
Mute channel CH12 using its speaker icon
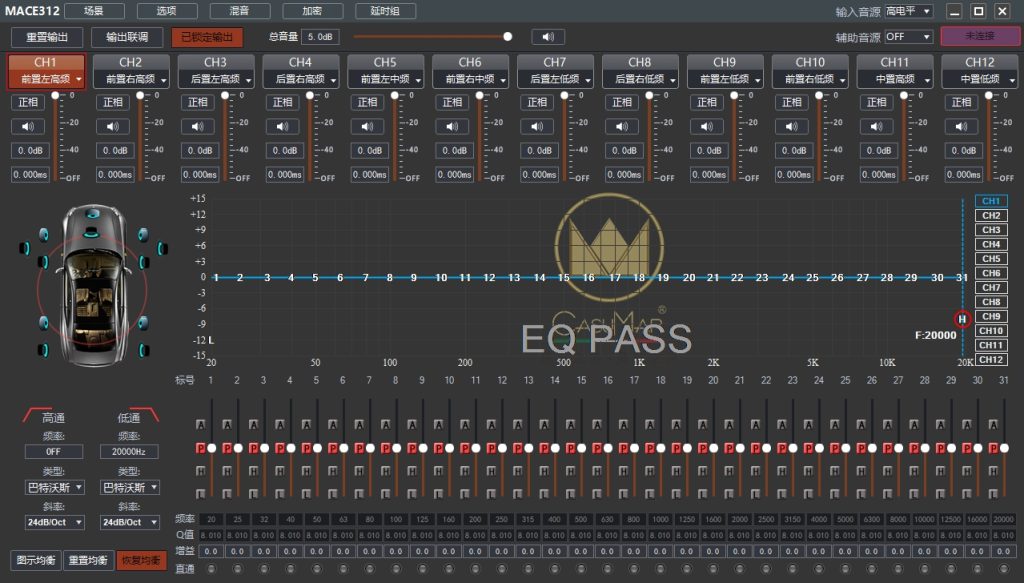coord(962,126)
